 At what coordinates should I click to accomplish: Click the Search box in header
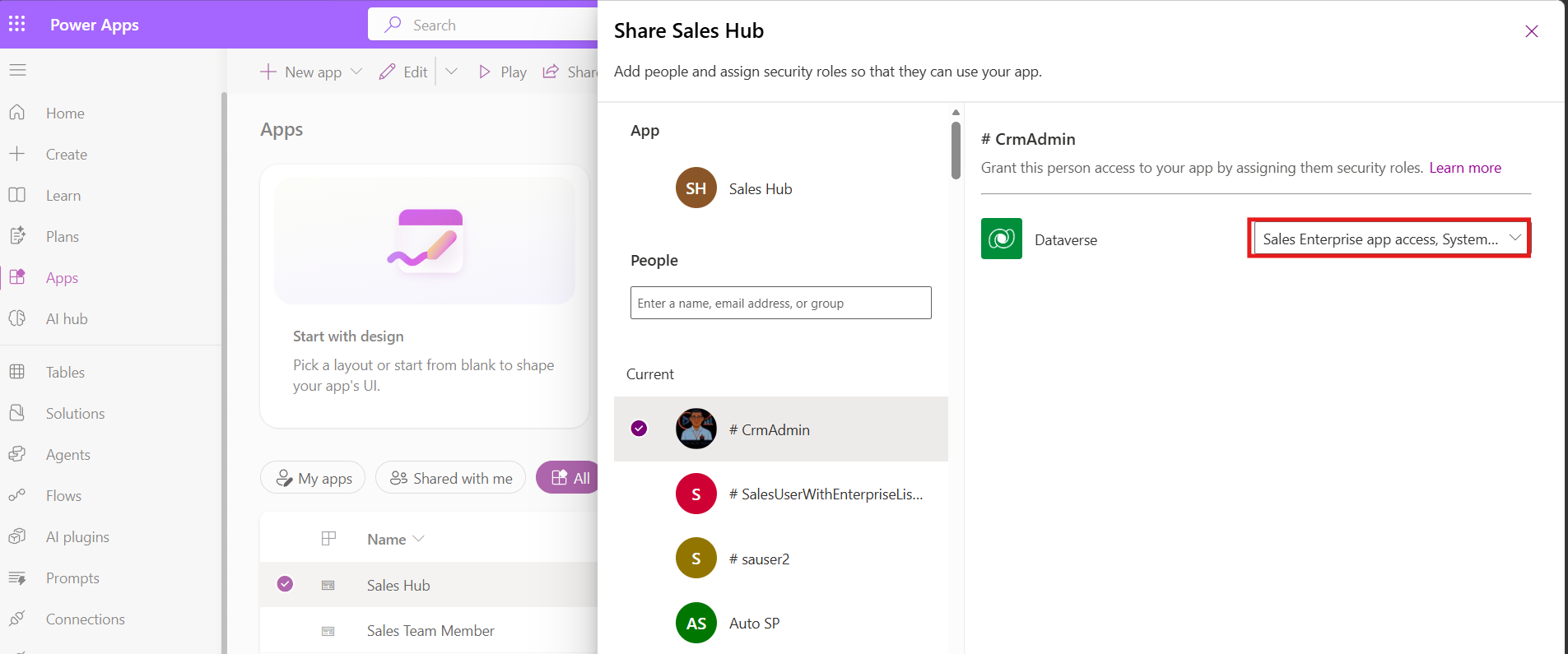pos(483,25)
